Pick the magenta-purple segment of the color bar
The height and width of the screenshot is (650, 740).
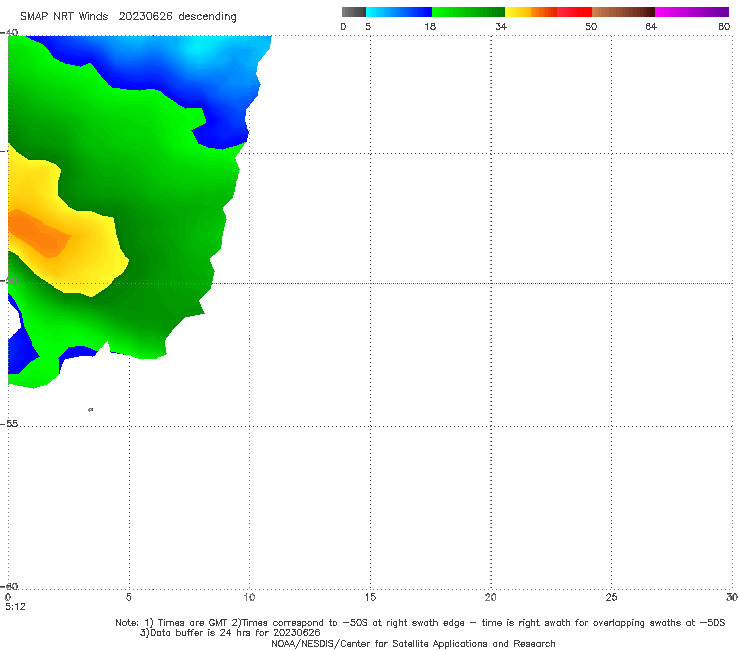[x=692, y=12]
